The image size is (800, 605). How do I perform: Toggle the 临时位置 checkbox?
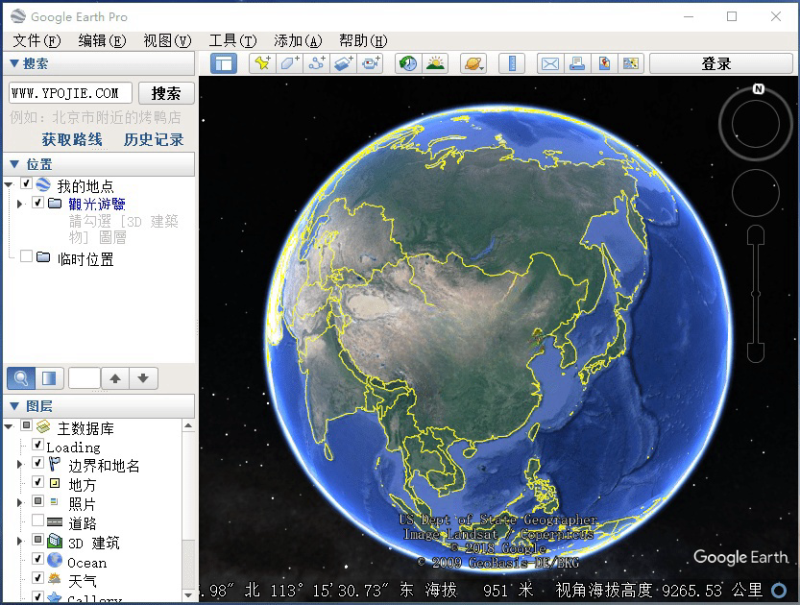tap(26, 257)
